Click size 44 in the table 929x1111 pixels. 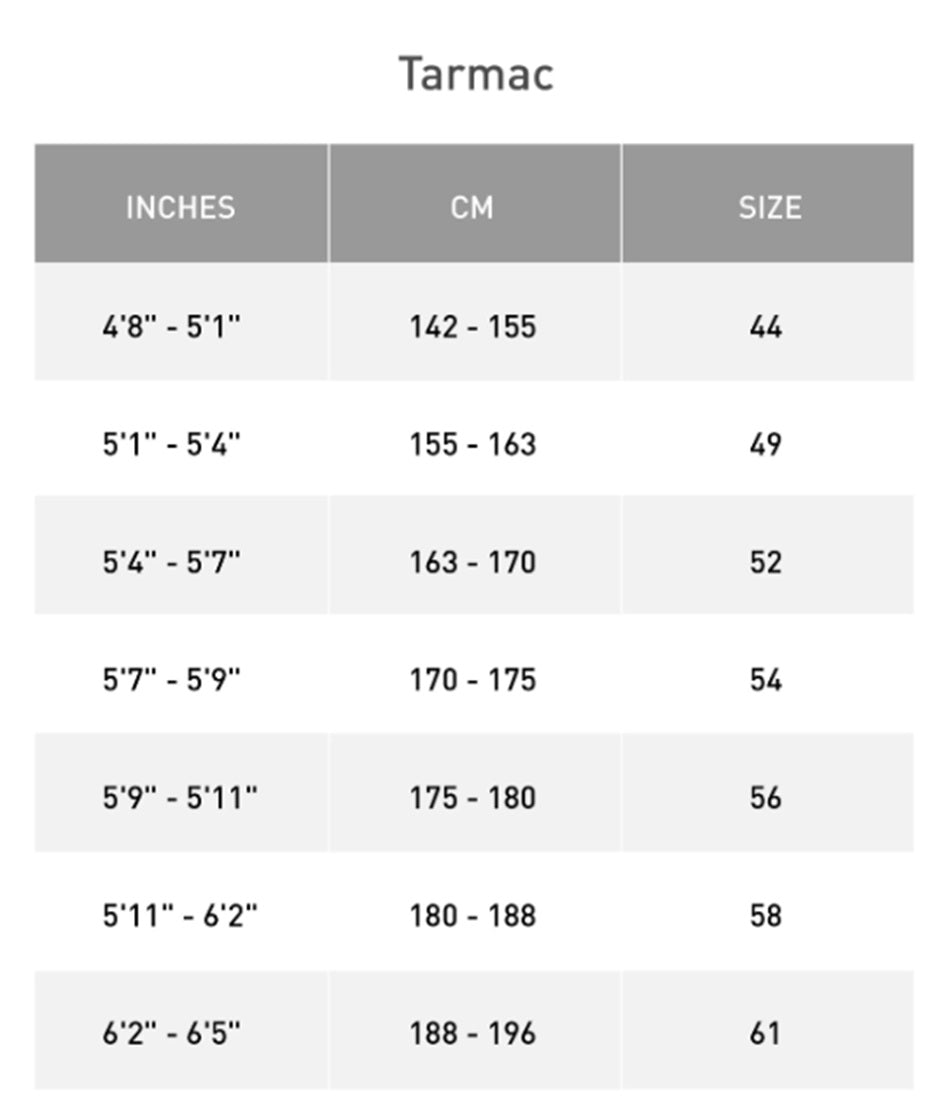click(766, 327)
